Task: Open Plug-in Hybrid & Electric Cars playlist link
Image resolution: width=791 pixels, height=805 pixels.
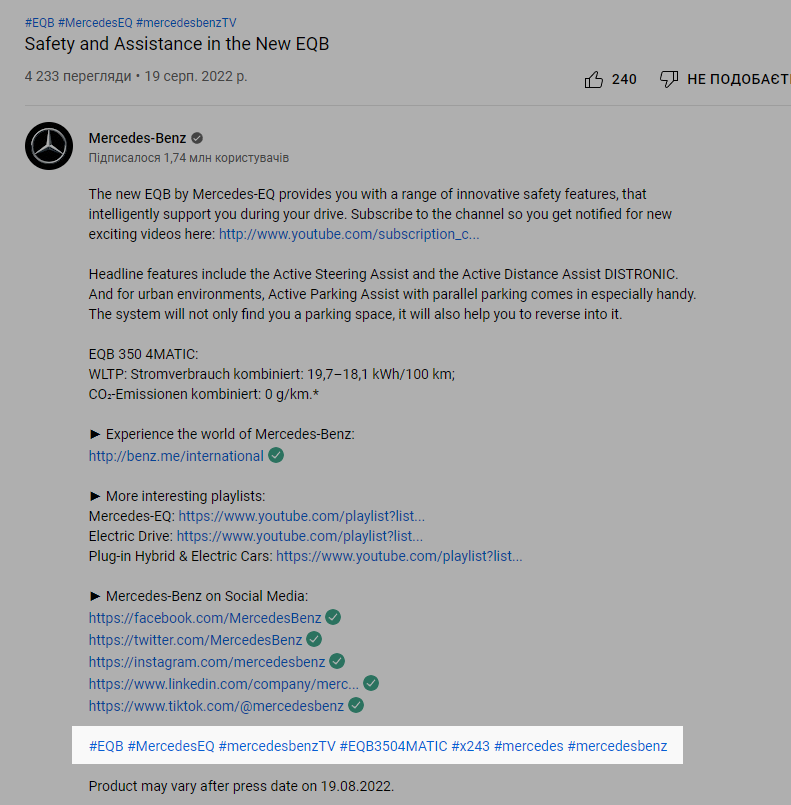Action: 399,557
